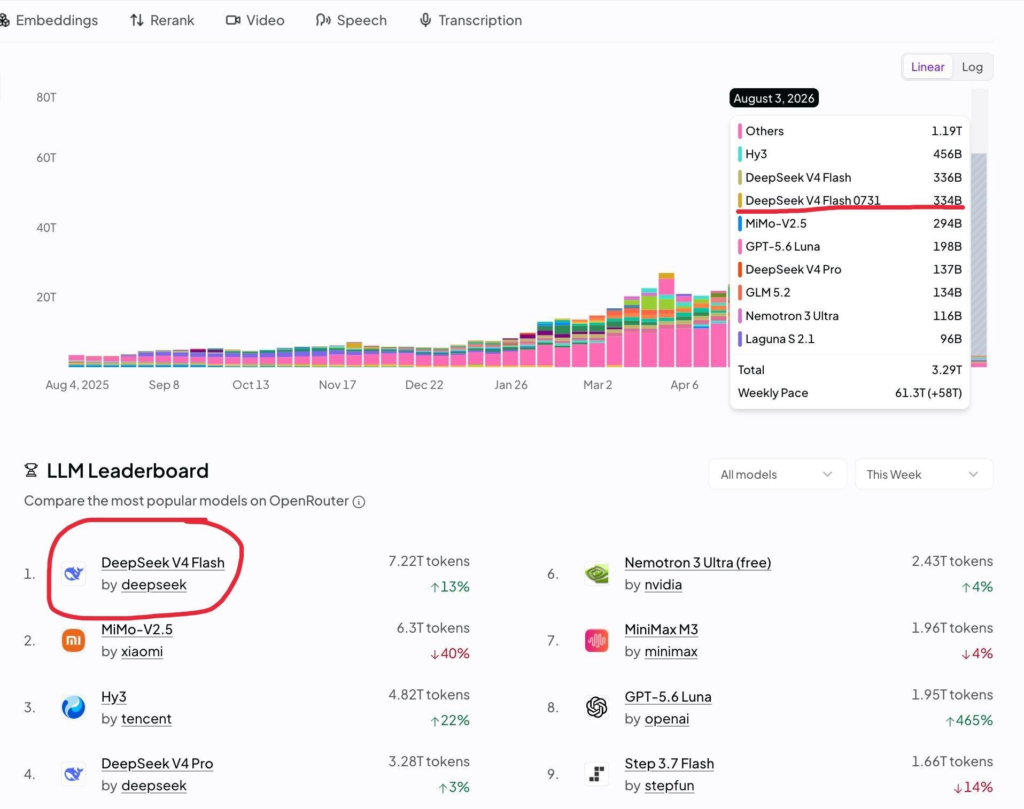Click the 40% decrease figure for MiMo-V2.5
The width and height of the screenshot is (1024, 809).
coord(449,654)
